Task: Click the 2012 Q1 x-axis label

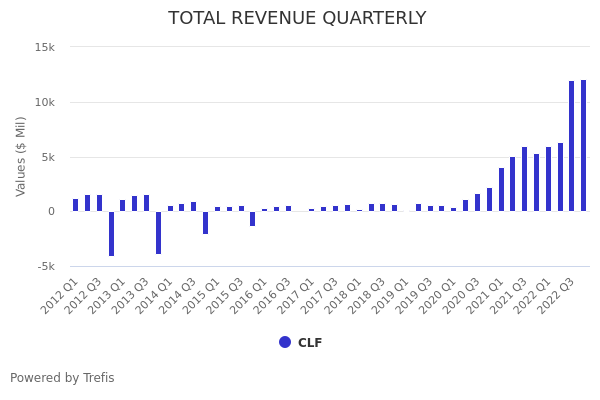Action: [x=61, y=297]
